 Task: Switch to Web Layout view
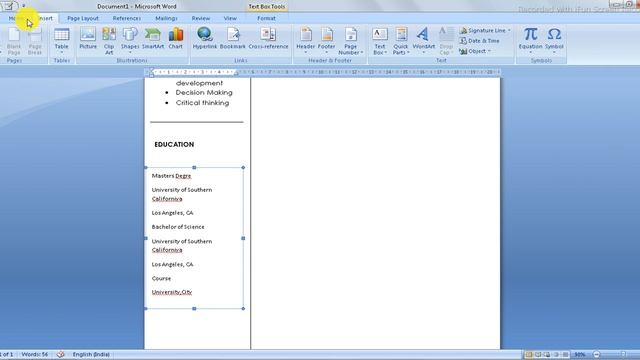(x=547, y=355)
